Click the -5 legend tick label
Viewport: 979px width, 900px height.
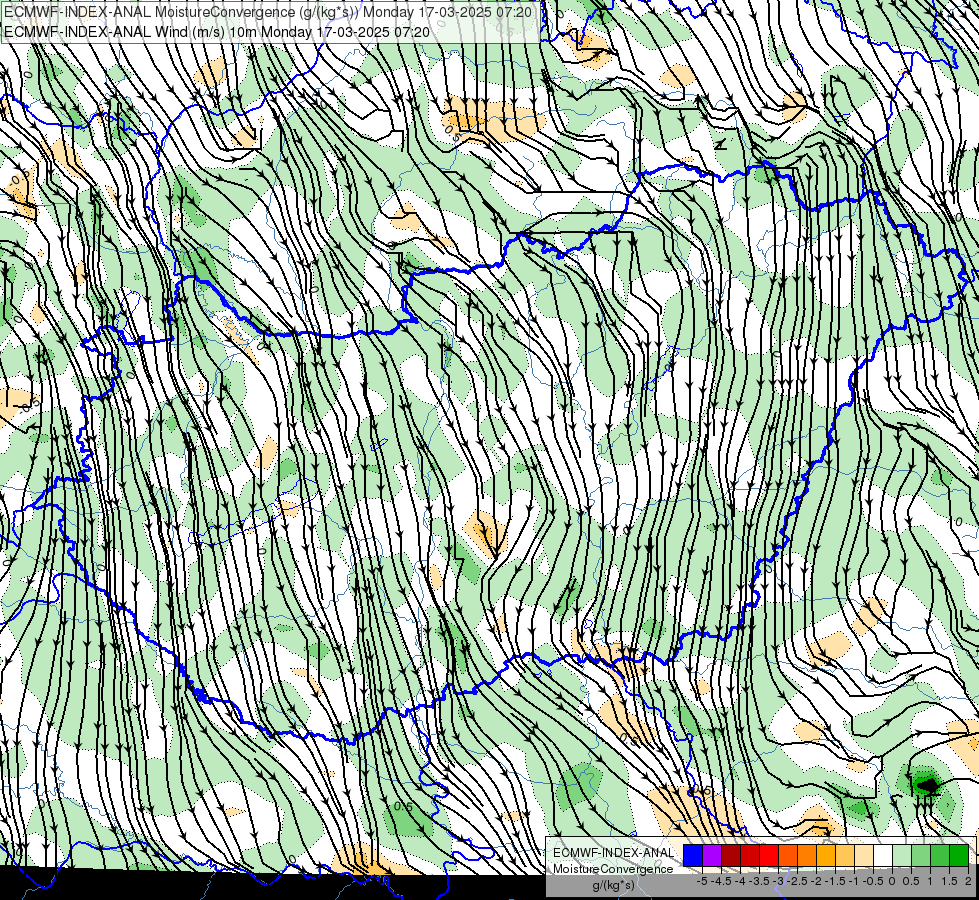[702, 881]
